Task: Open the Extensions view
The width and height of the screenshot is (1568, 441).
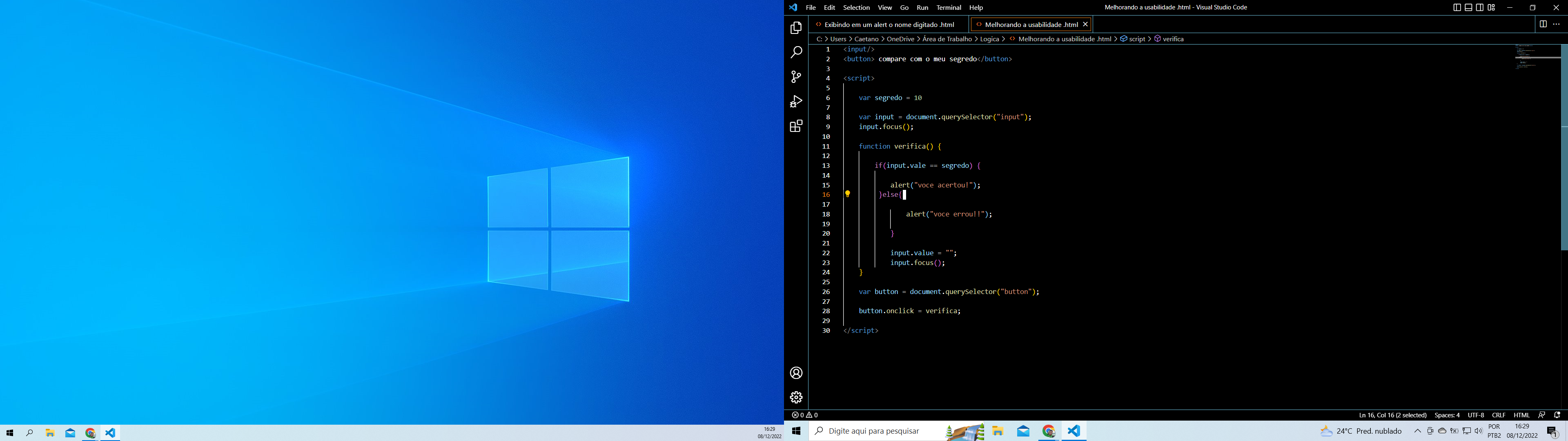Action: point(795,126)
